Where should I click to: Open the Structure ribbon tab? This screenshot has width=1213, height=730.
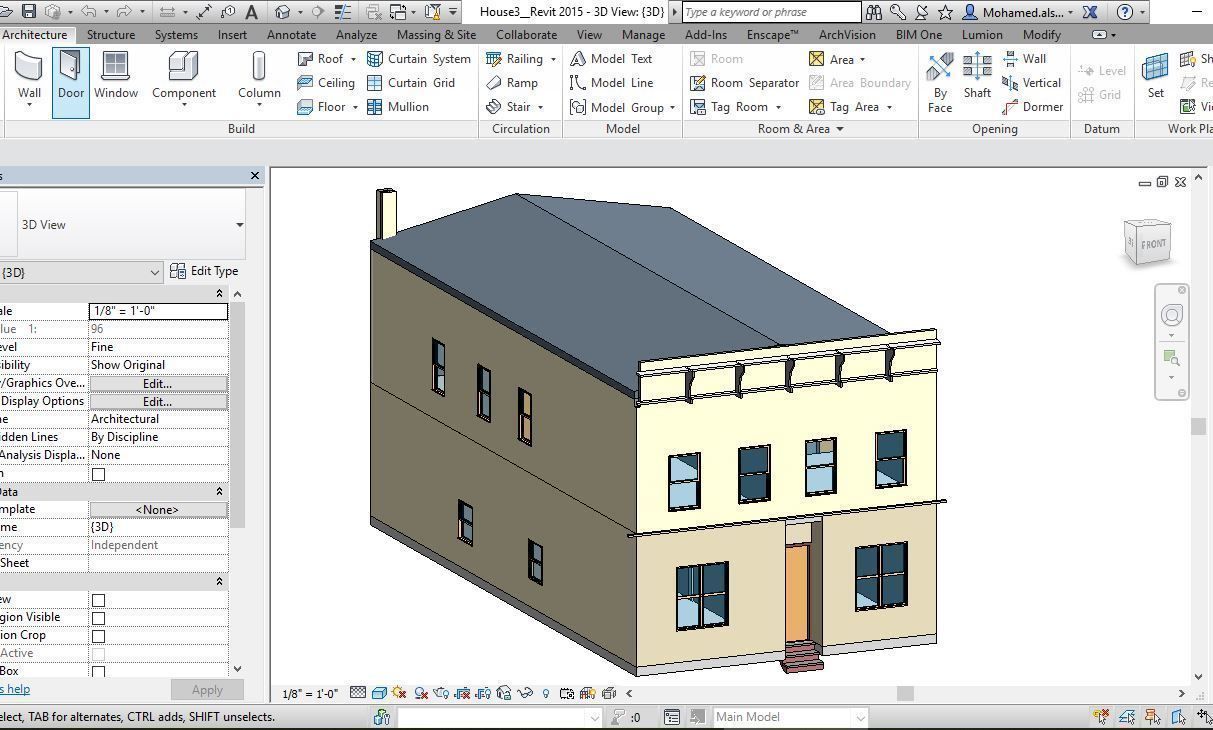[x=110, y=34]
